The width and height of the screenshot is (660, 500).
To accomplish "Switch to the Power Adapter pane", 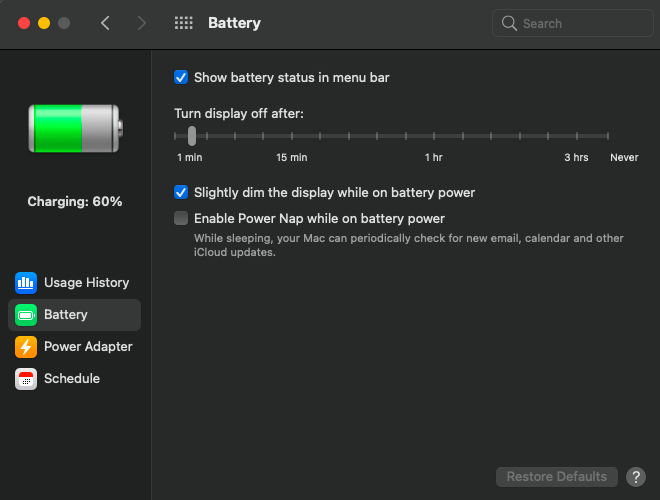I will (88, 347).
